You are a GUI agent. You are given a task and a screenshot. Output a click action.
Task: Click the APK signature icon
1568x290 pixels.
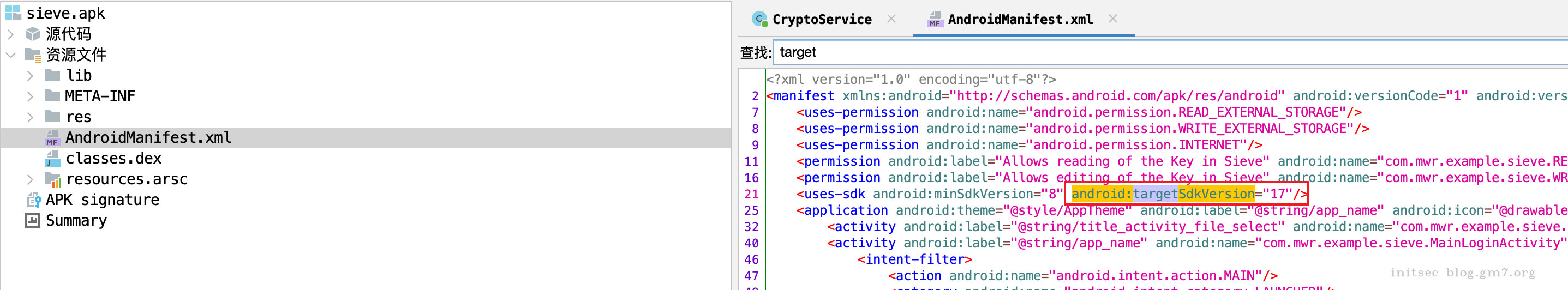tap(33, 200)
